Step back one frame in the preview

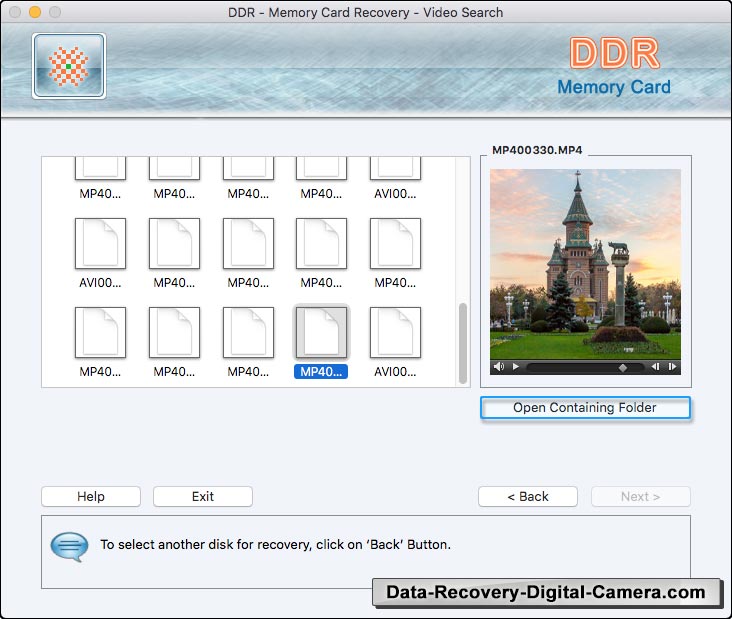(x=655, y=366)
